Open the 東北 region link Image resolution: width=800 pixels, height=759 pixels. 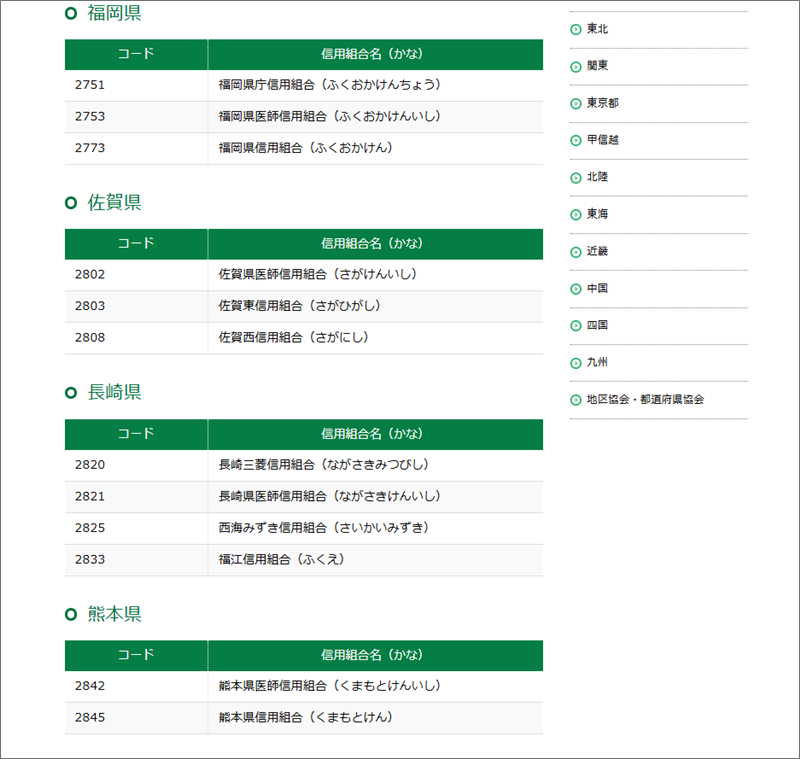click(597, 29)
